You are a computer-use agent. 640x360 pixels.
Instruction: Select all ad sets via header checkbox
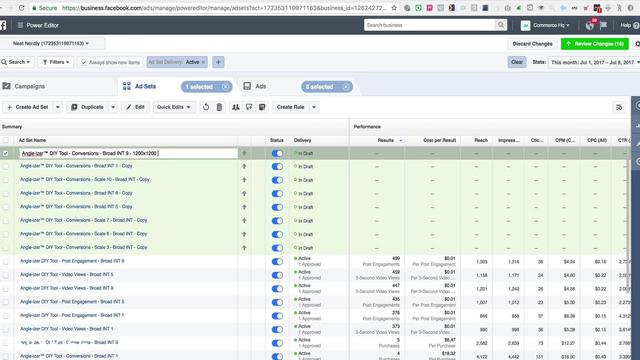click(x=6, y=140)
